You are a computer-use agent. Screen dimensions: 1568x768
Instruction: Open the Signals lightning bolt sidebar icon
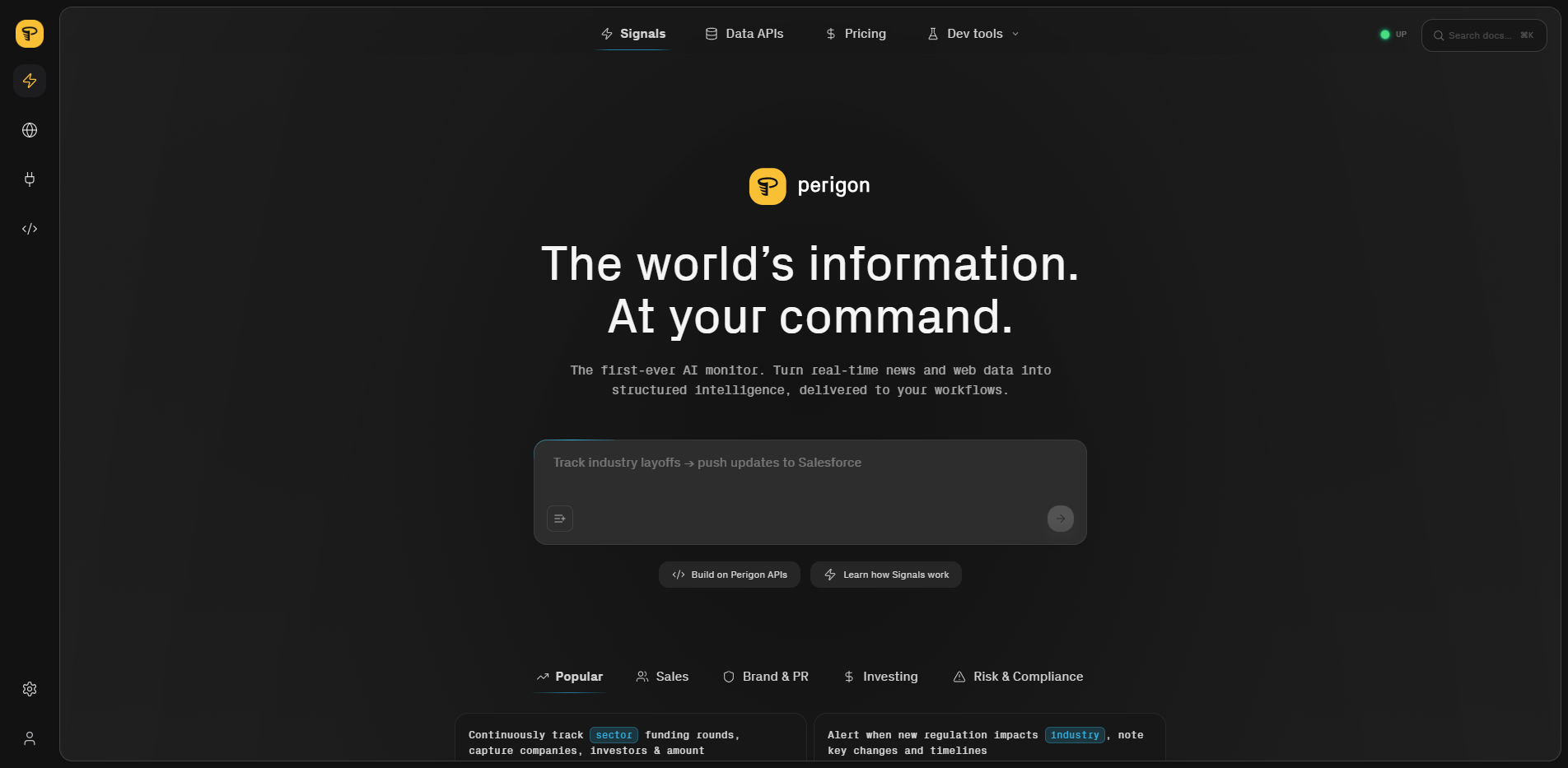pyautogui.click(x=30, y=81)
